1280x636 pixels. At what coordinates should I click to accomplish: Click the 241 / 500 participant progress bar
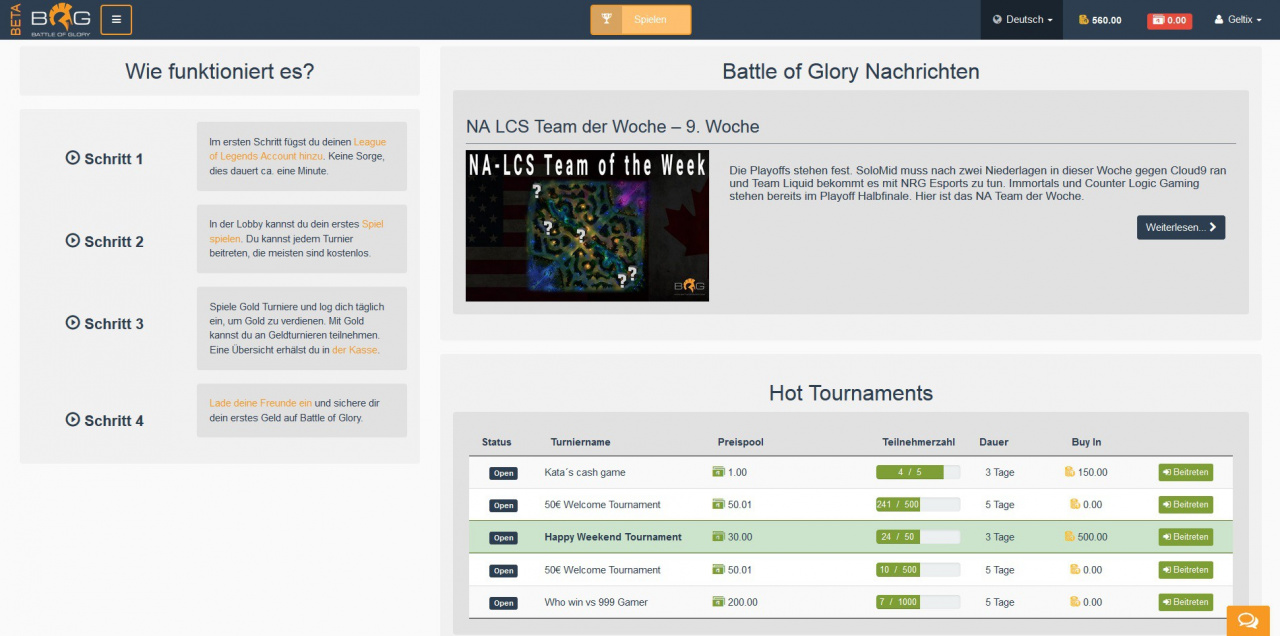(918, 505)
